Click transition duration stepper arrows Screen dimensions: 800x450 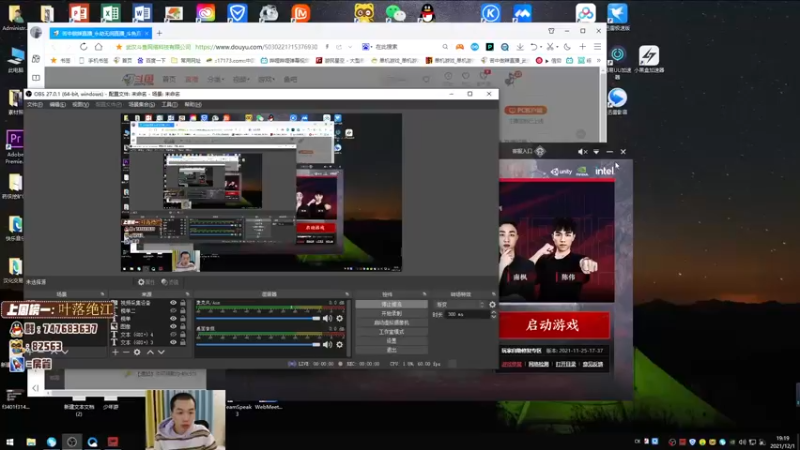493,315
